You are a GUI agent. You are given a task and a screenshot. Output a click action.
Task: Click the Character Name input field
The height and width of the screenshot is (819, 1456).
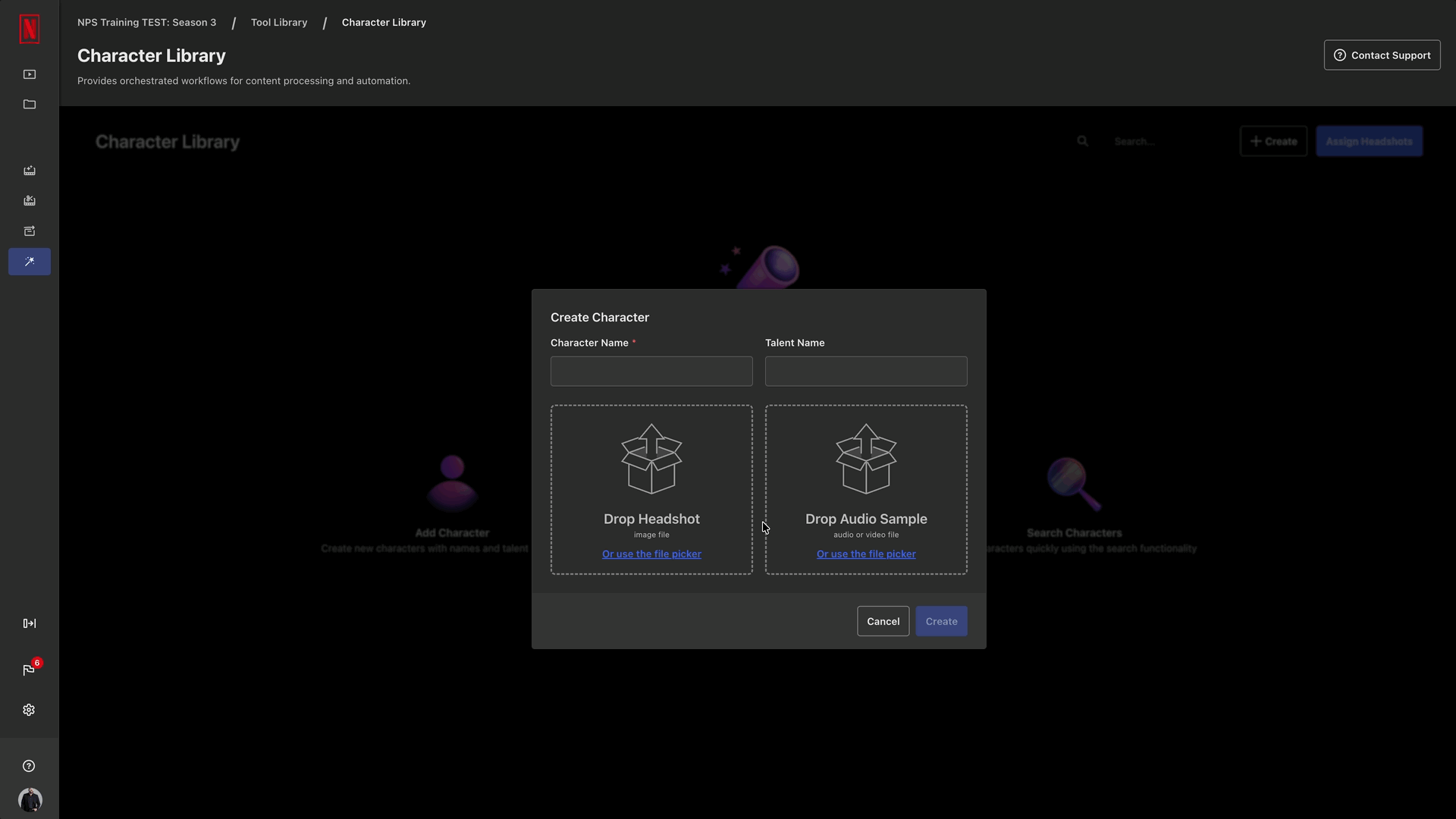click(651, 372)
